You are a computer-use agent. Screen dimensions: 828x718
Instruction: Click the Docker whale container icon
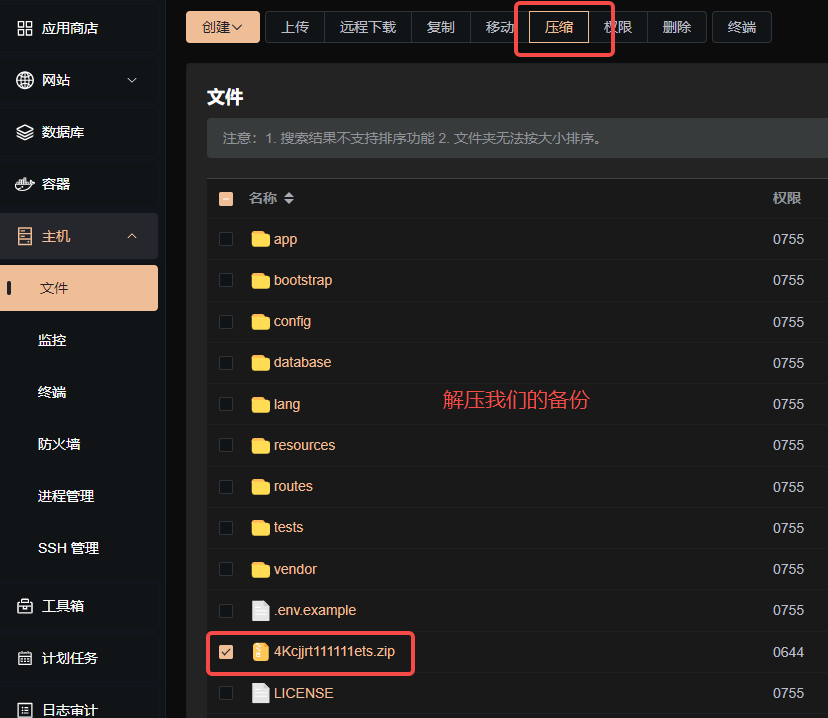[25, 184]
